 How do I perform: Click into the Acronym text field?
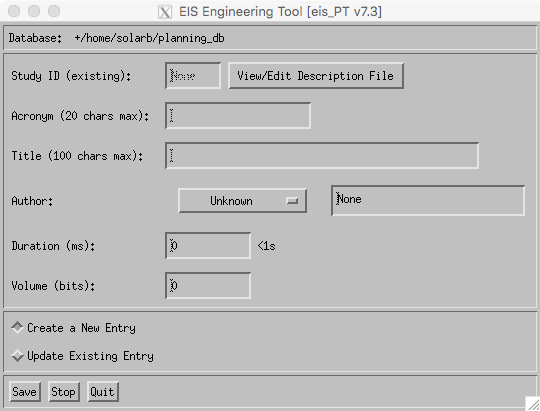(238, 115)
